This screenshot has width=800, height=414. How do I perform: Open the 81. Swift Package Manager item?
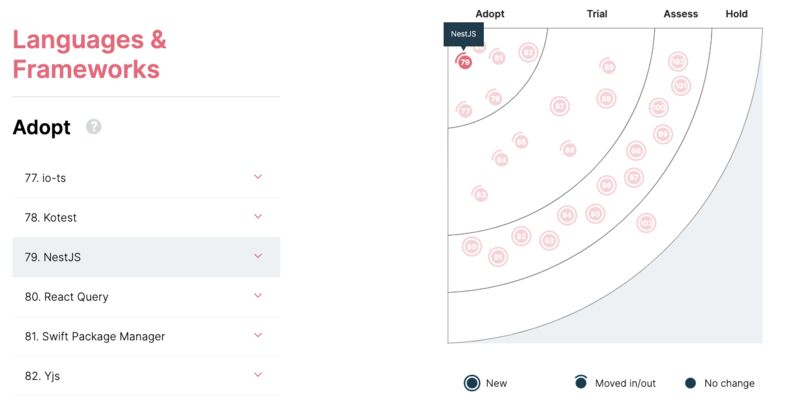coord(146,336)
